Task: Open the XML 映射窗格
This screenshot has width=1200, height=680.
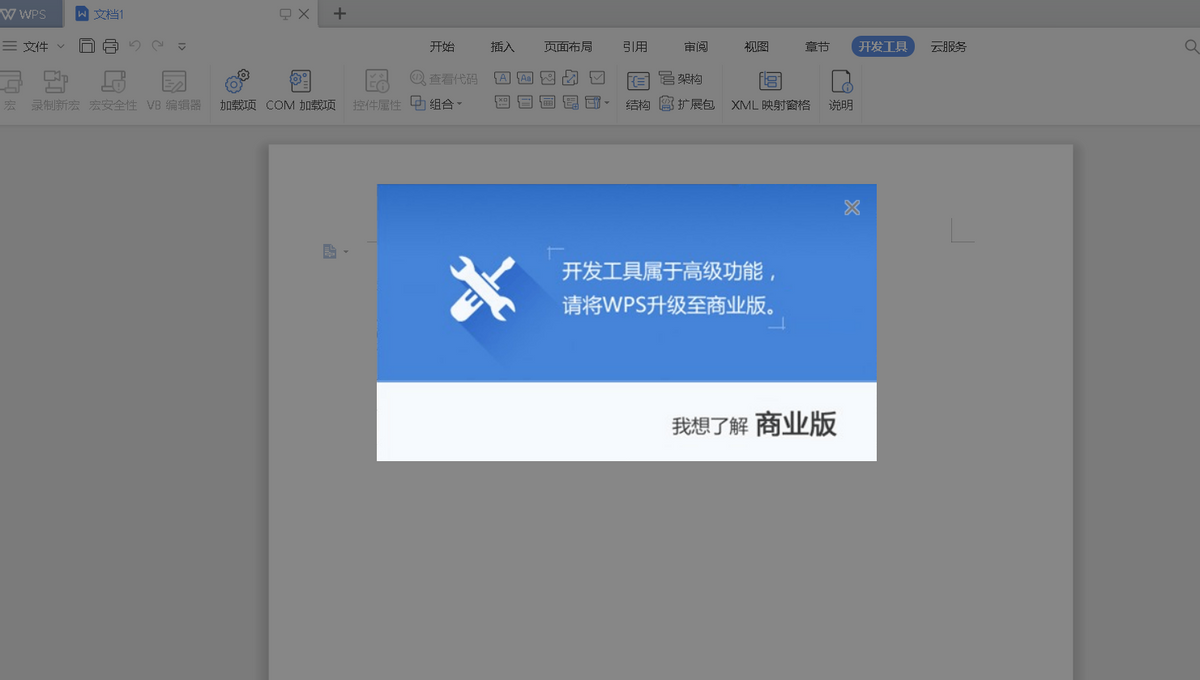Action: 770,90
